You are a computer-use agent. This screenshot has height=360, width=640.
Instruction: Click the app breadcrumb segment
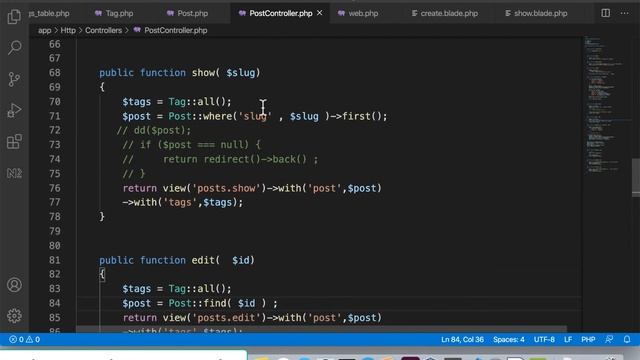[x=44, y=30]
